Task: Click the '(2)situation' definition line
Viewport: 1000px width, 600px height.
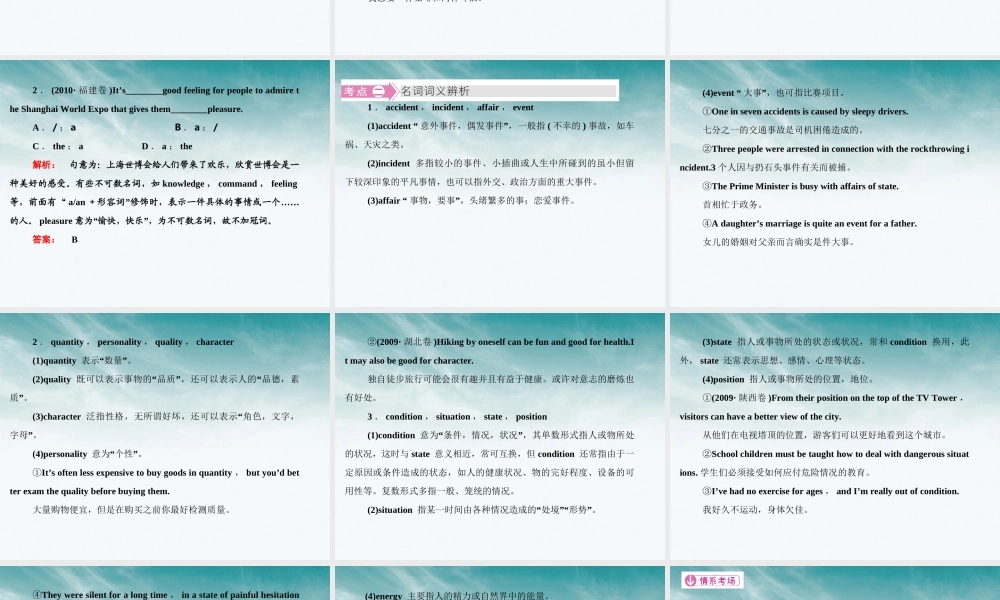Action: click(482, 509)
